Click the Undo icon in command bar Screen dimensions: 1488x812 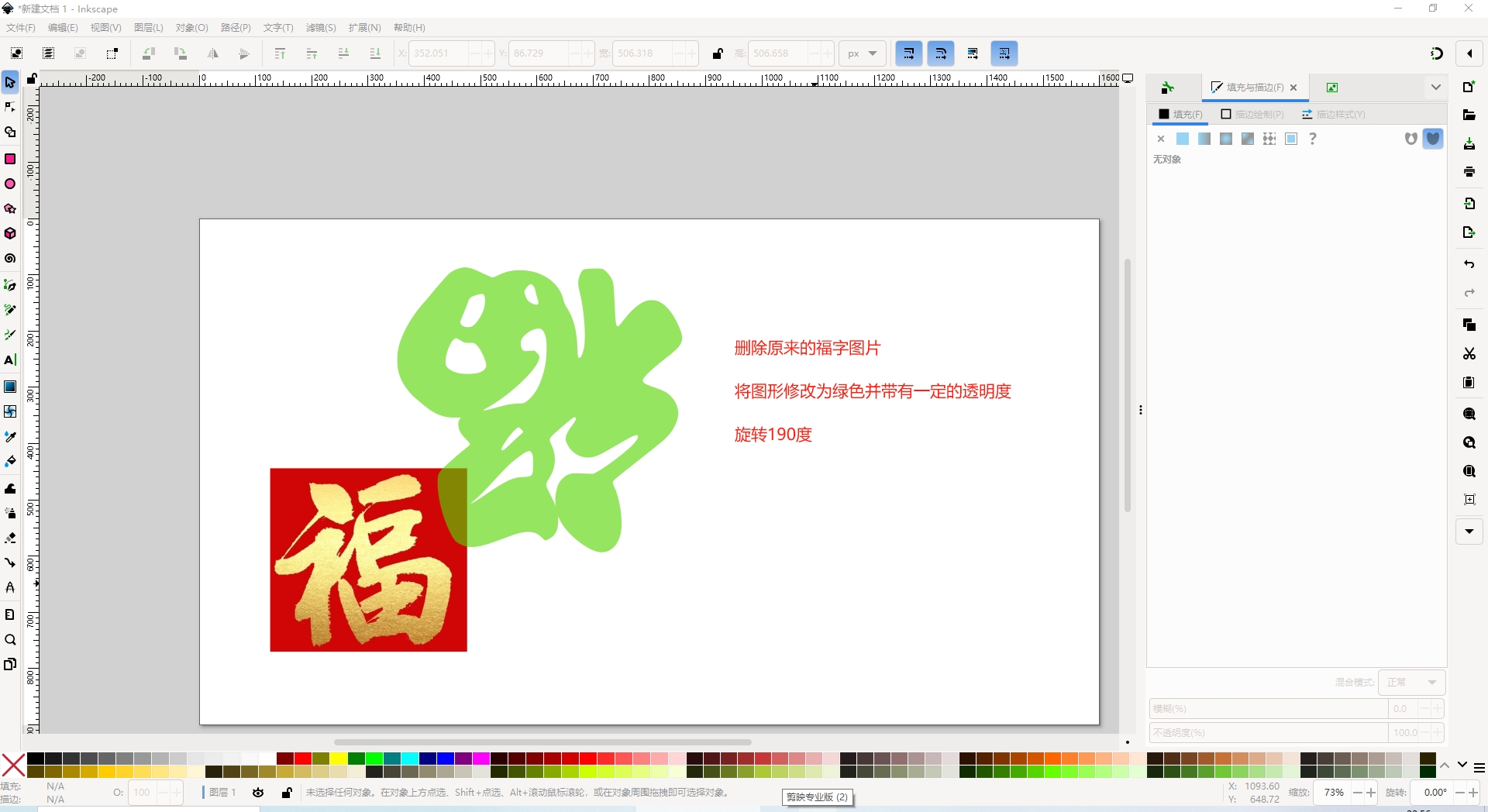pyautogui.click(x=1469, y=264)
